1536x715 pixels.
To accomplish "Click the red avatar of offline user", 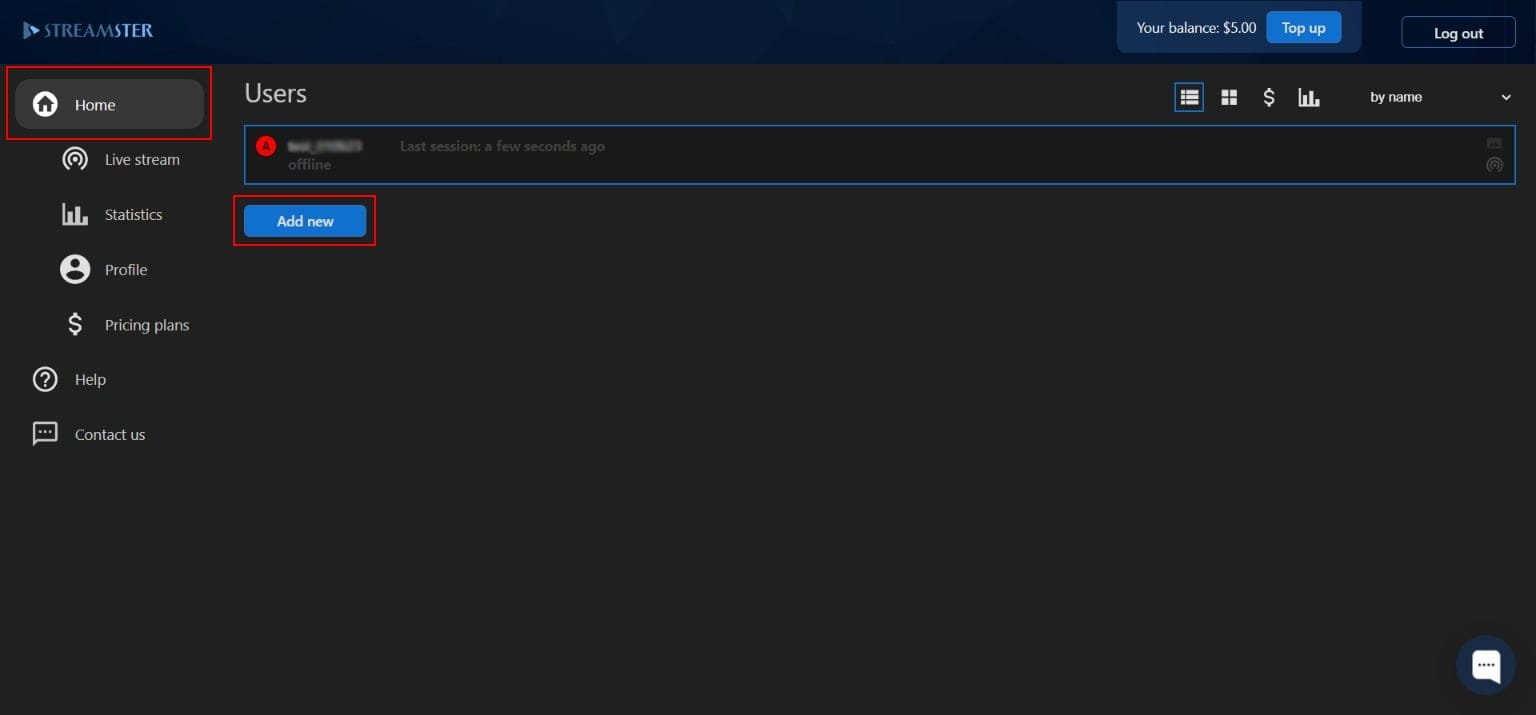I will point(266,146).
